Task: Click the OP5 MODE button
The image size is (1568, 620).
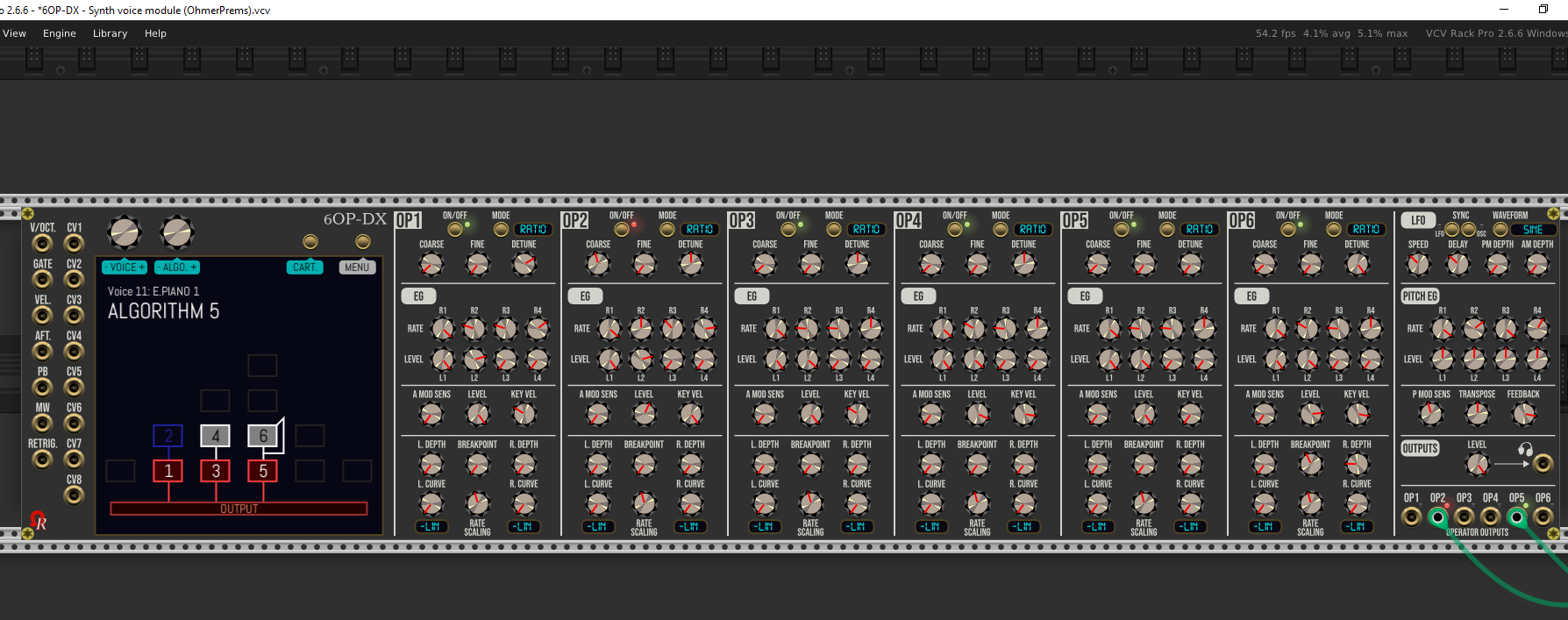Action: tap(1166, 230)
